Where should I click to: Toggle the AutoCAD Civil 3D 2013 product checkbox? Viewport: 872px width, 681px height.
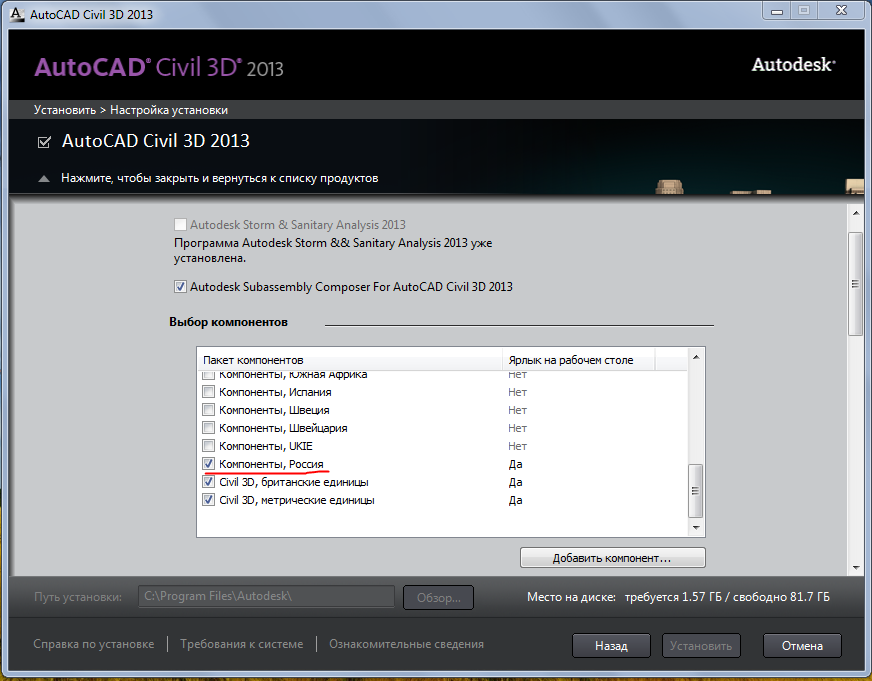pos(44,142)
